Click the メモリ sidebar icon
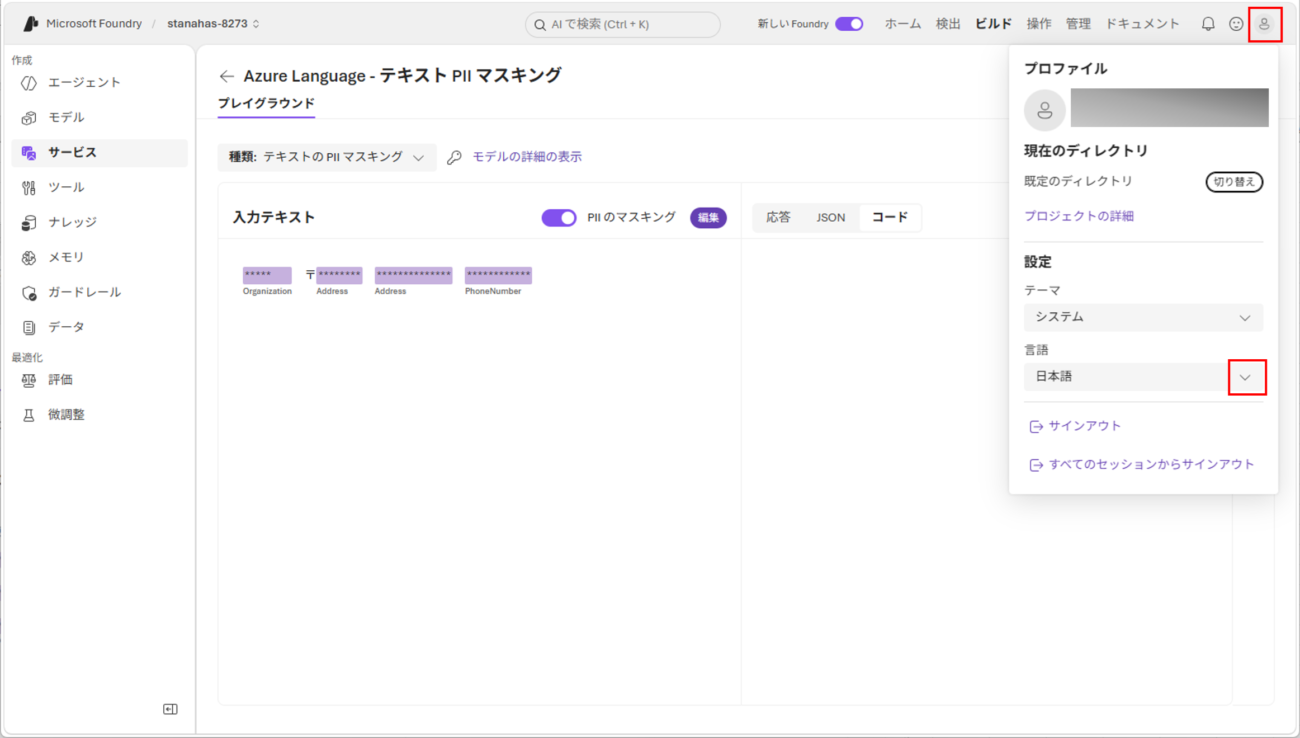1300x738 pixels. pyautogui.click(x=29, y=258)
